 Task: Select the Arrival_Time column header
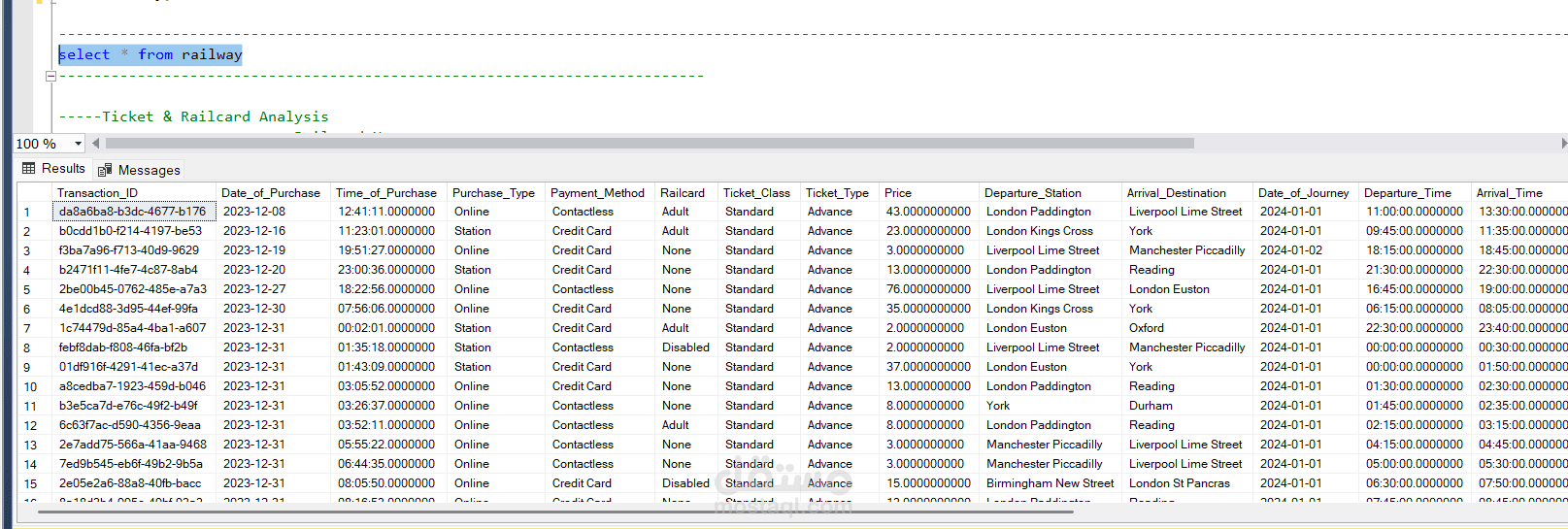click(x=1520, y=193)
